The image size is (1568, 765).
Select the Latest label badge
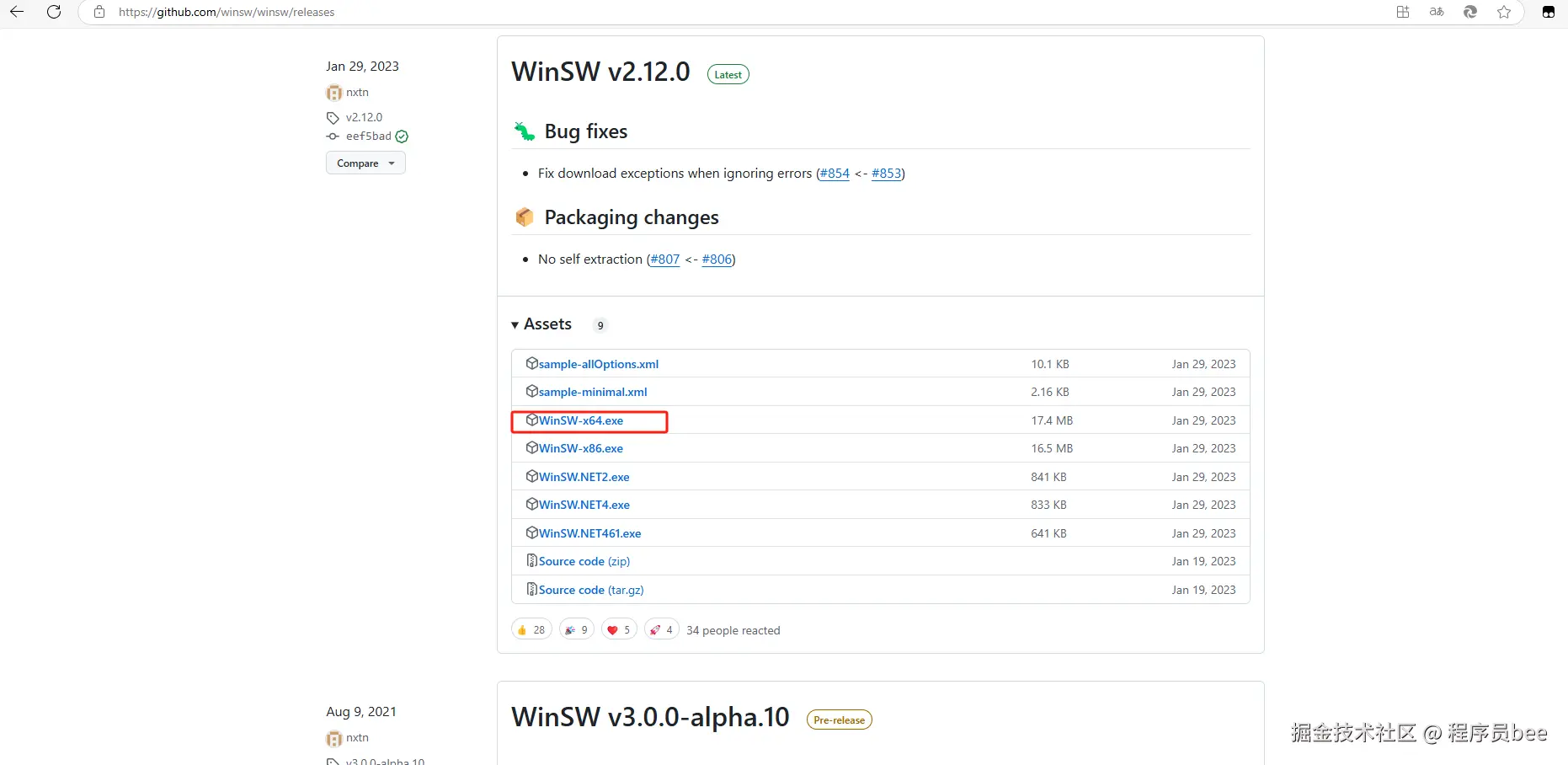(x=728, y=75)
